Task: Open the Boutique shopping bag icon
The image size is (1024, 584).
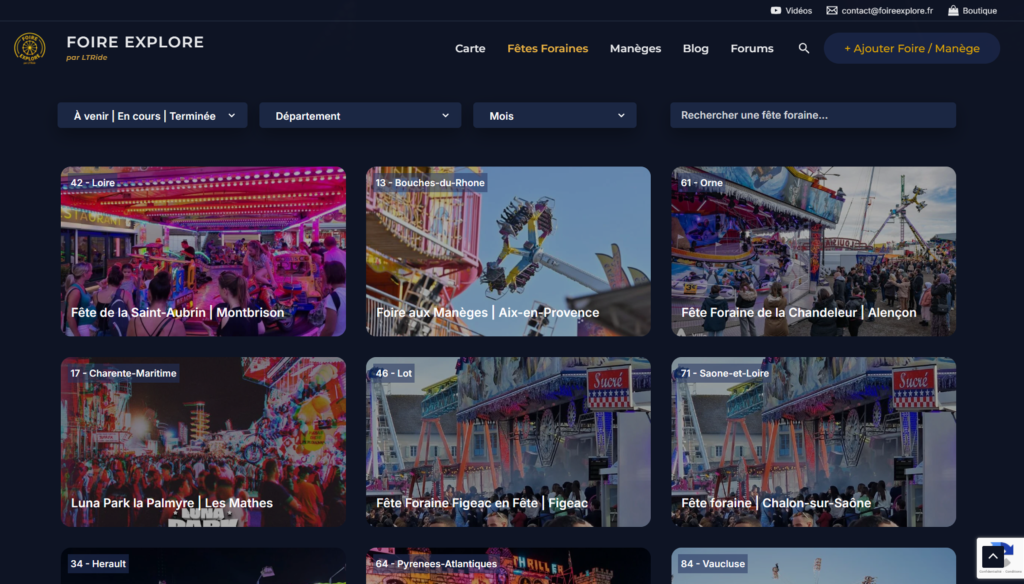Action: point(955,11)
